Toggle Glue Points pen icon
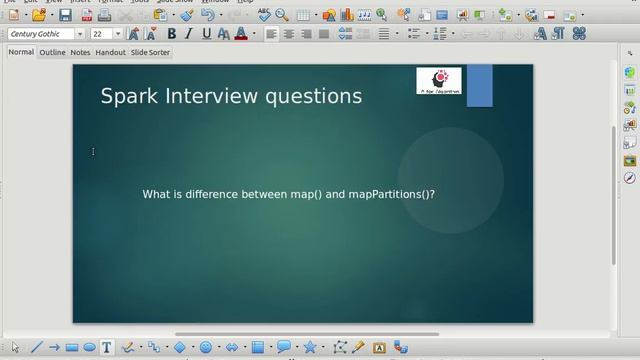This screenshot has width=640, height=360. 358,347
